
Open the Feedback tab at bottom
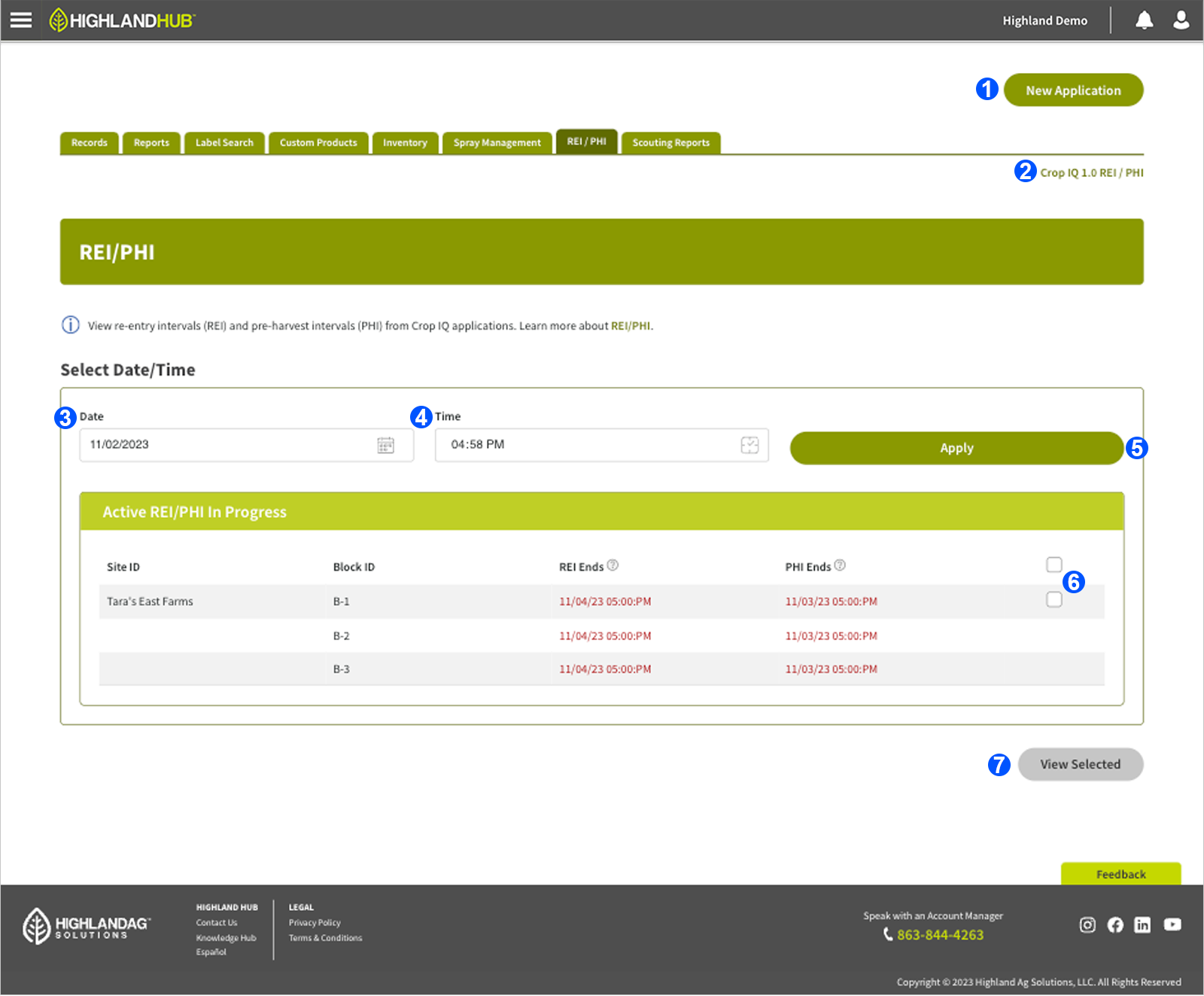tap(1120, 874)
